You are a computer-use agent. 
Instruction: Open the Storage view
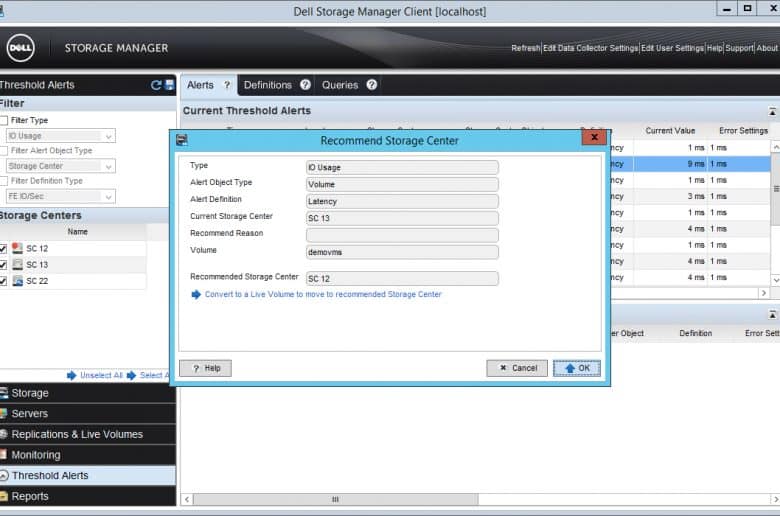tap(88, 393)
